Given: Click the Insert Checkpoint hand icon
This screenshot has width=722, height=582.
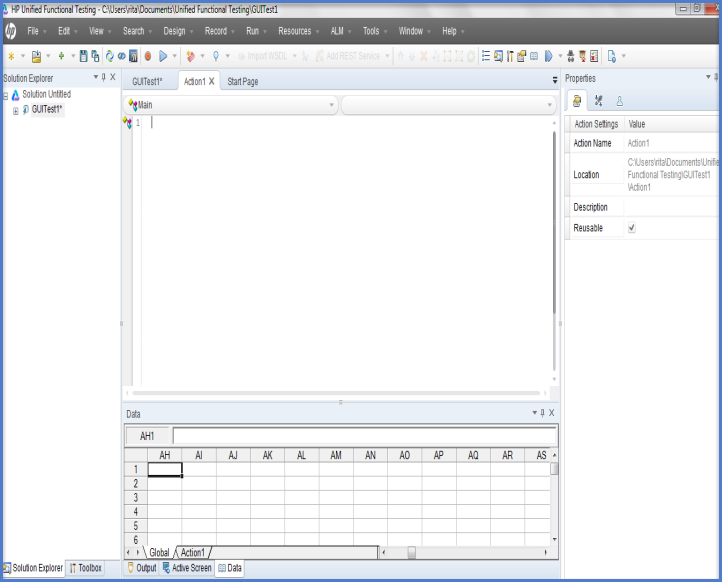Looking at the screenshot, I should point(191,56).
